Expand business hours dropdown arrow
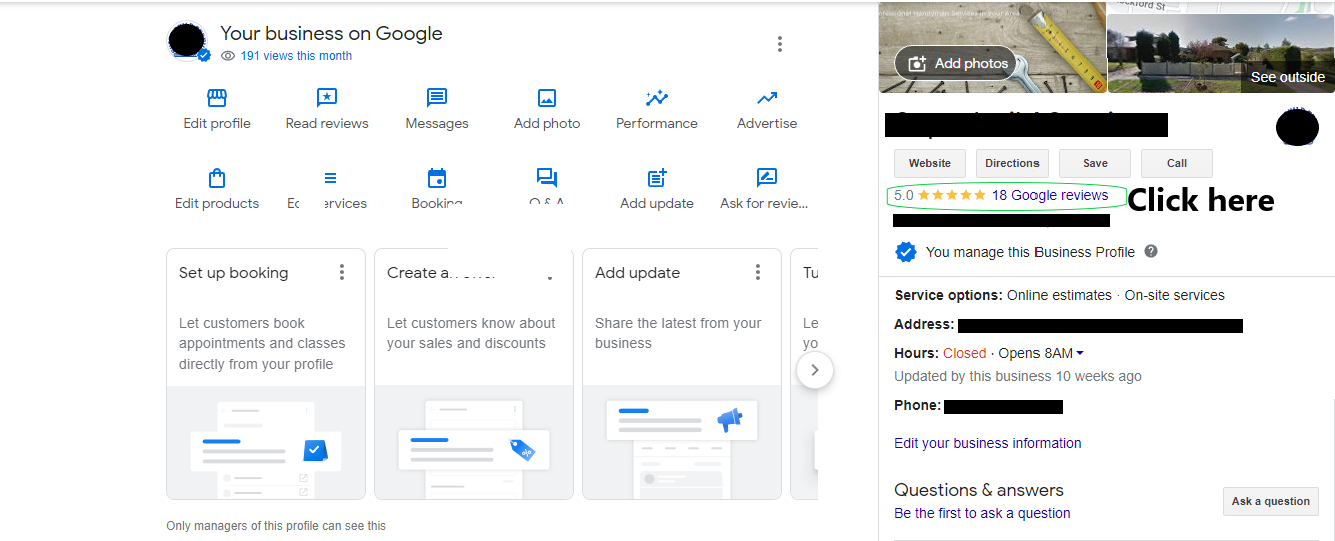 point(1080,353)
